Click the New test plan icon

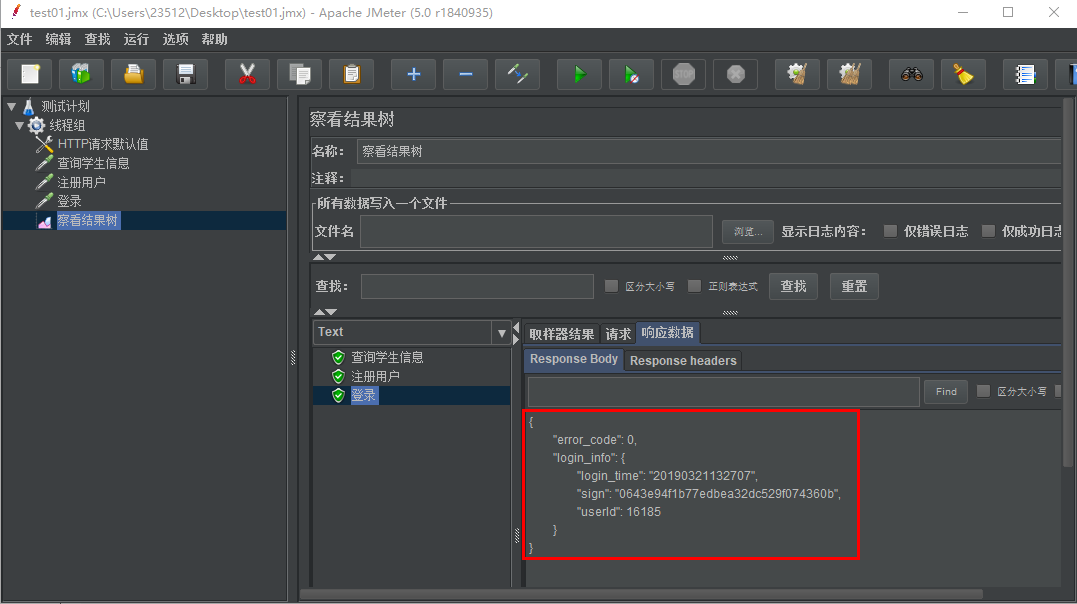coord(30,74)
